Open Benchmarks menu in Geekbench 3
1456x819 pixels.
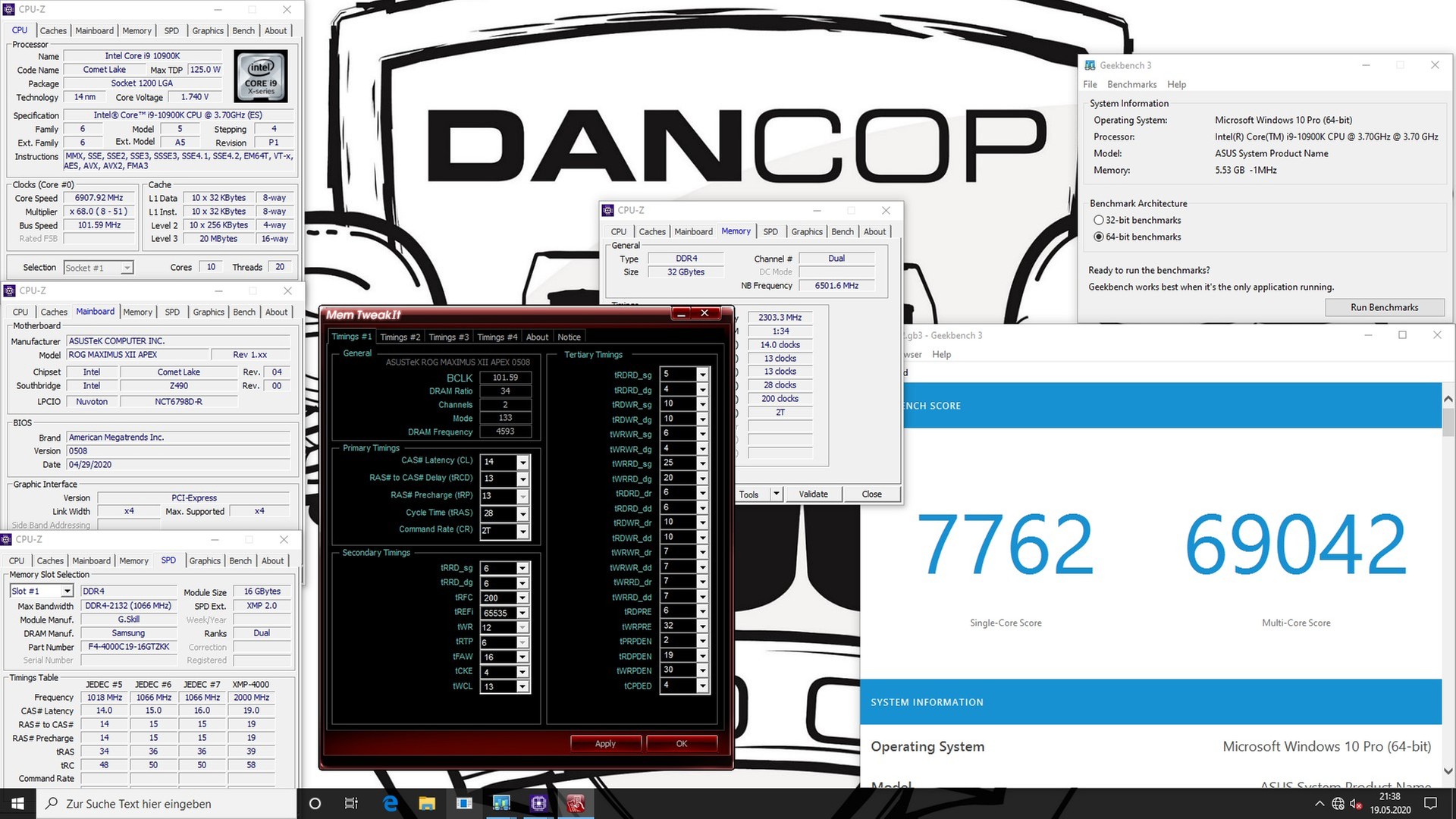click(x=1131, y=84)
